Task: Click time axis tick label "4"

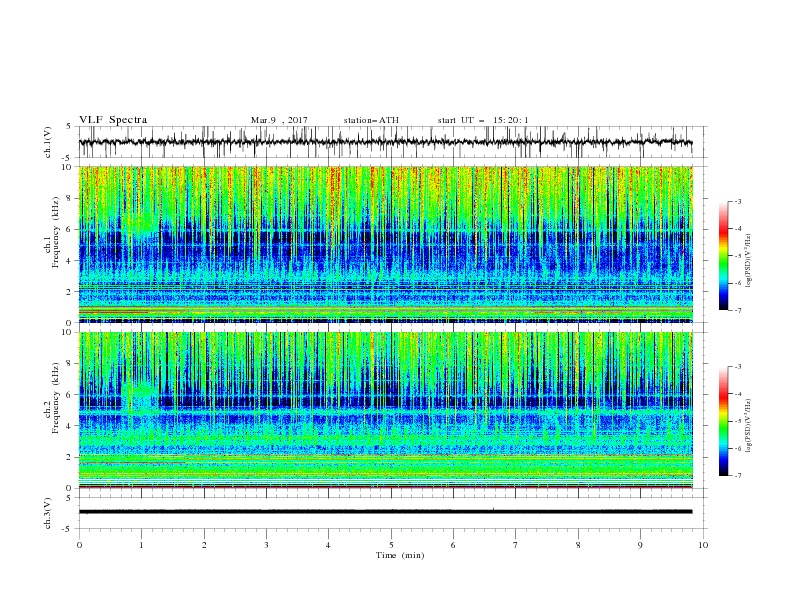Action: pyautogui.click(x=328, y=545)
